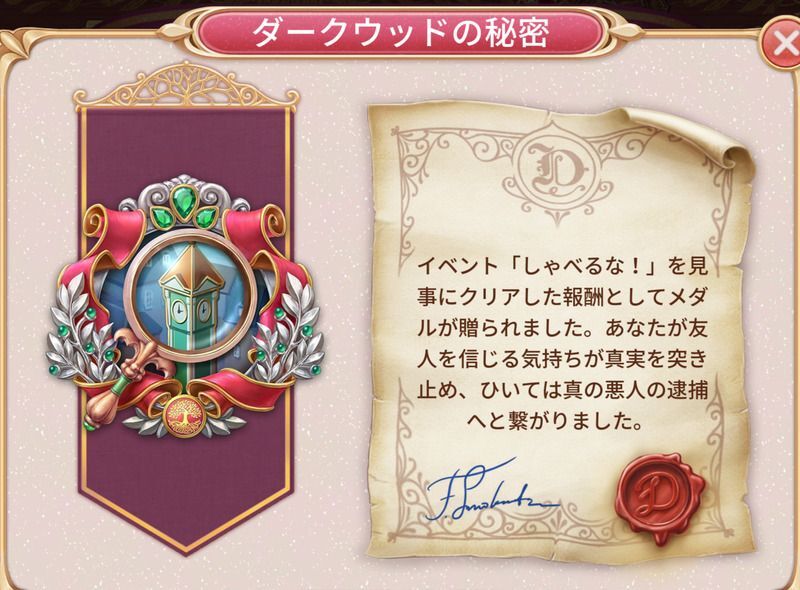This screenshot has width=800, height=590.
Task: Tap the clock face on the tower
Action: click(179, 310)
